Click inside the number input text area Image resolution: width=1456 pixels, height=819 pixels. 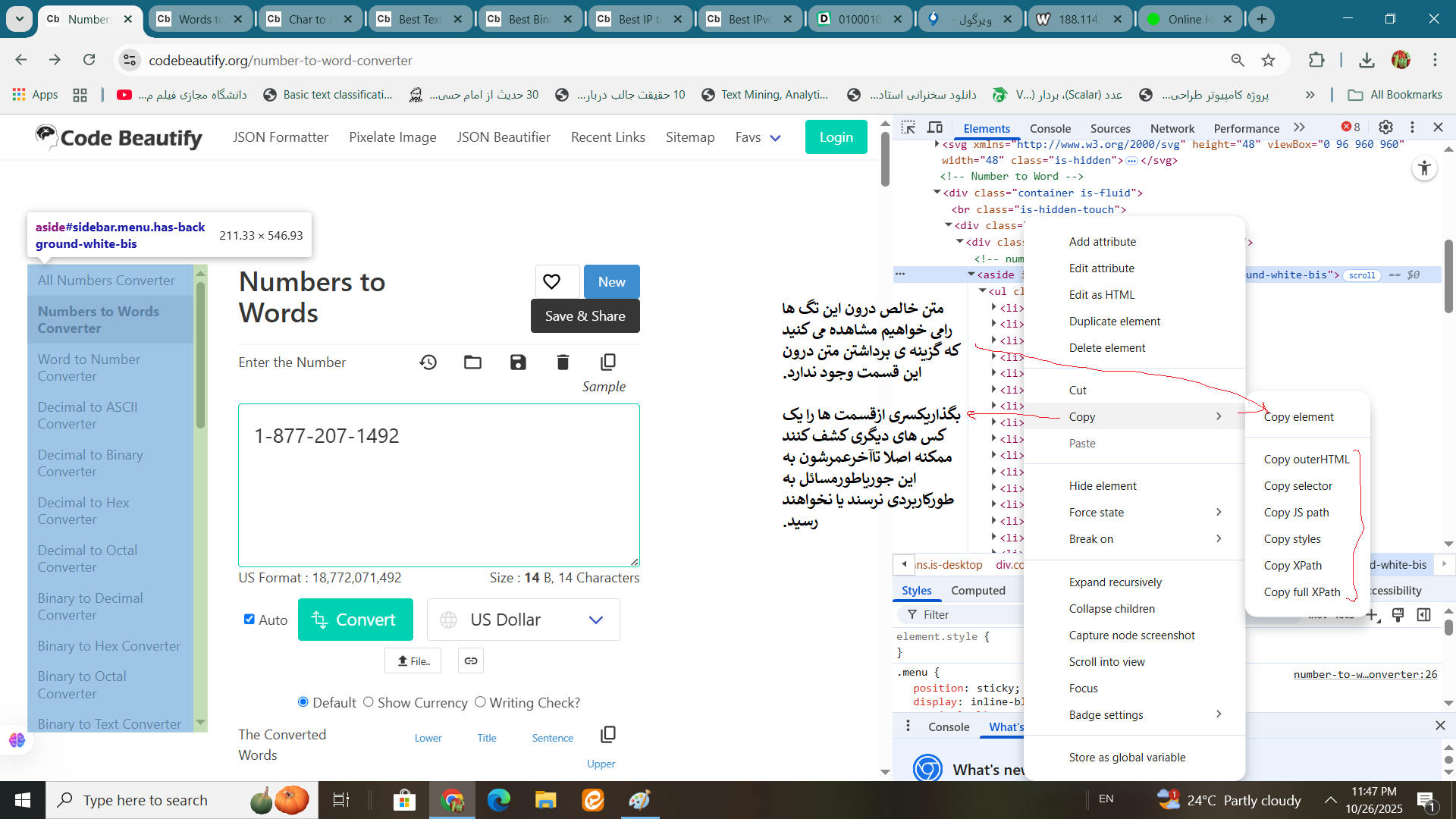438,485
